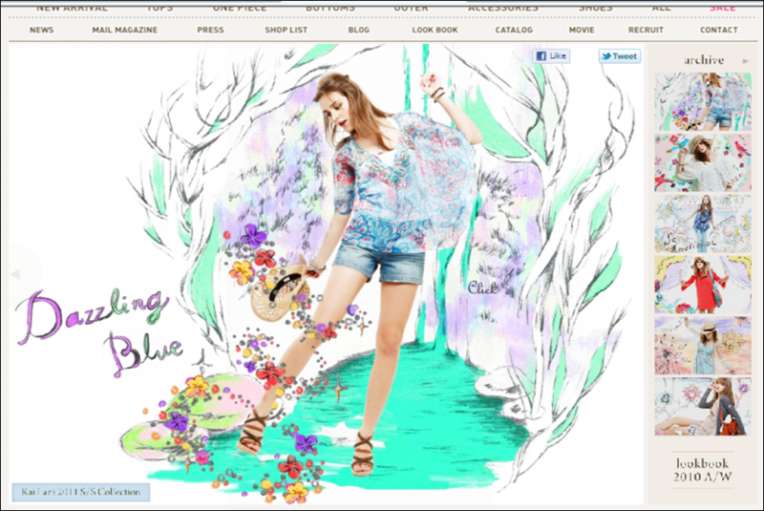Click the Twitter Tweet button
Image resolution: width=764 pixels, height=511 pixels.
pos(619,56)
